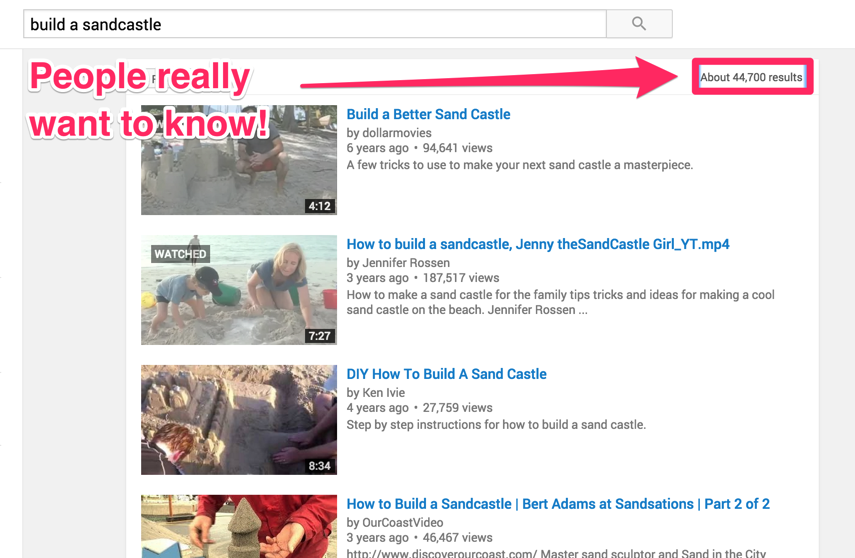Click the red jacket Bert Adams thumbnail
855x558 pixels.
point(239,526)
